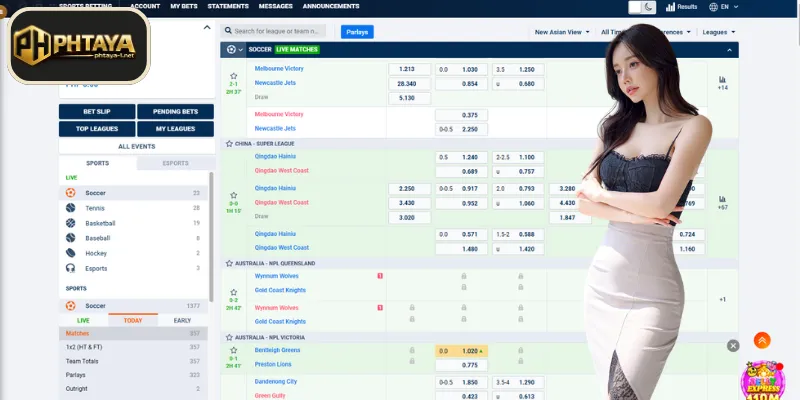Select Outright market row
The image size is (800, 400).
point(133,388)
